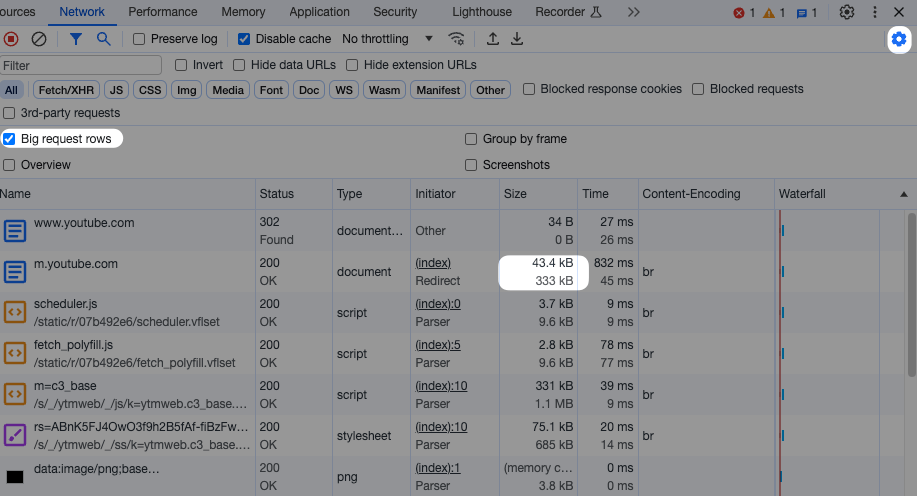Open the Lighthouse tab
917x496 pixels.
(482, 12)
